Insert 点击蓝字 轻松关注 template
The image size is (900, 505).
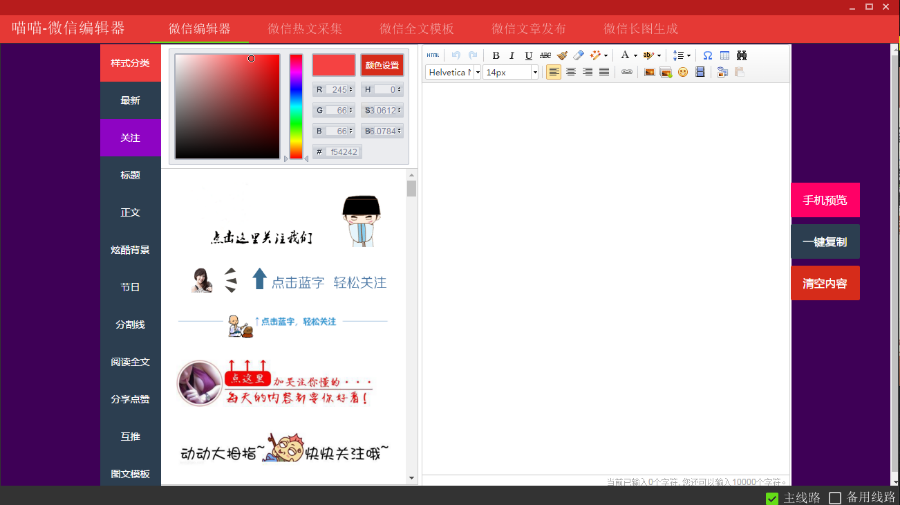pyautogui.click(x=289, y=281)
